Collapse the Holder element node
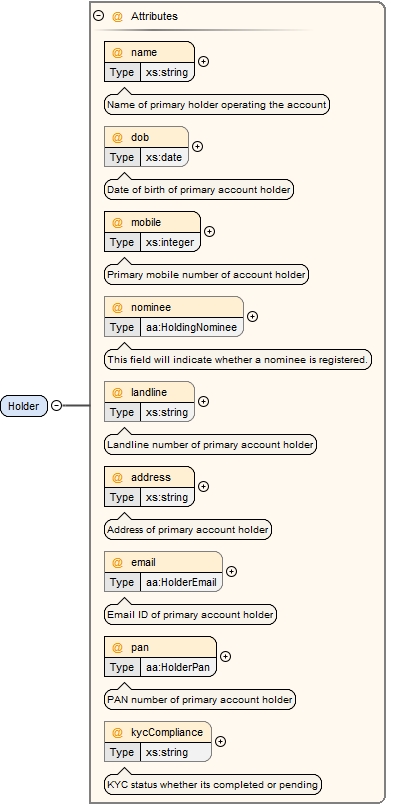 (56, 406)
